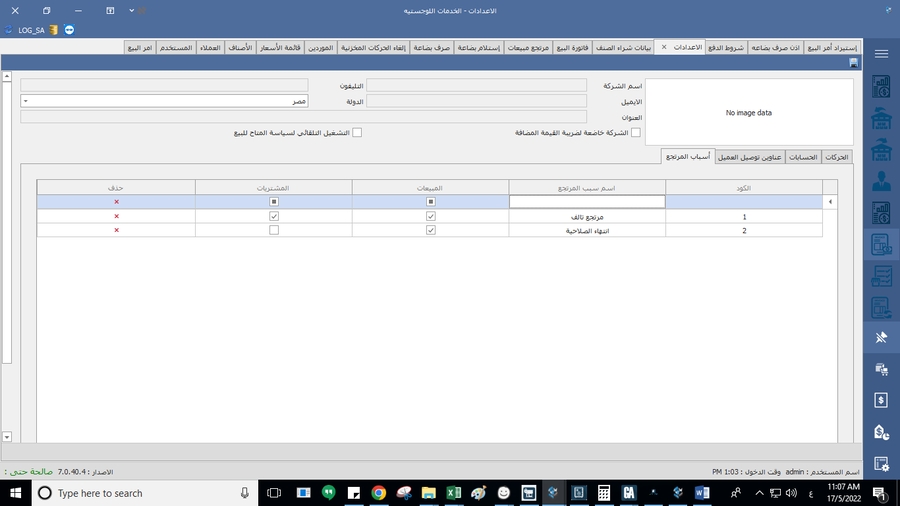Delete the انتهاء الصلاحية row
900x506 pixels.
pyautogui.click(x=116, y=230)
